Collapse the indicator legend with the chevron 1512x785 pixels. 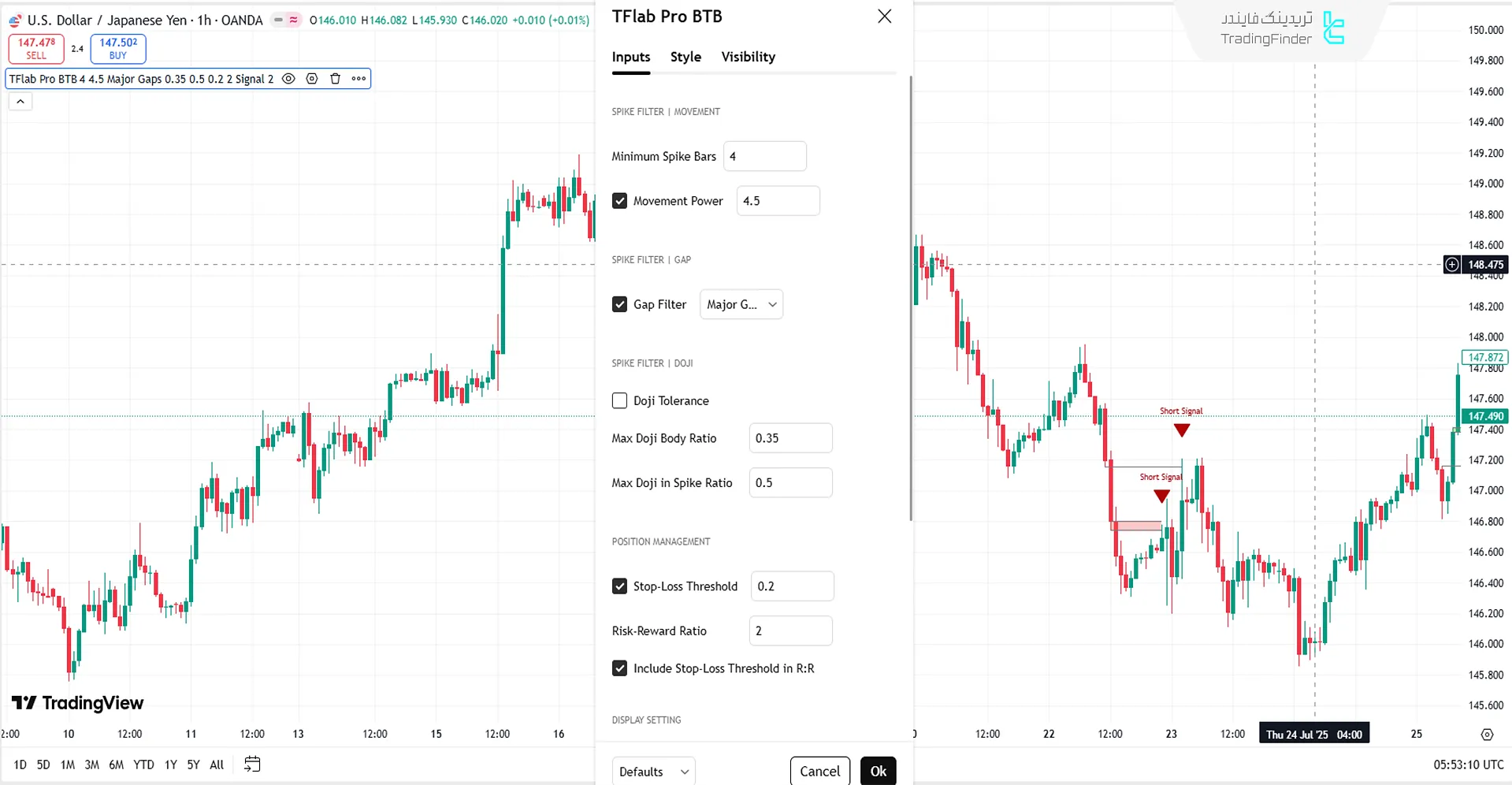(20, 101)
